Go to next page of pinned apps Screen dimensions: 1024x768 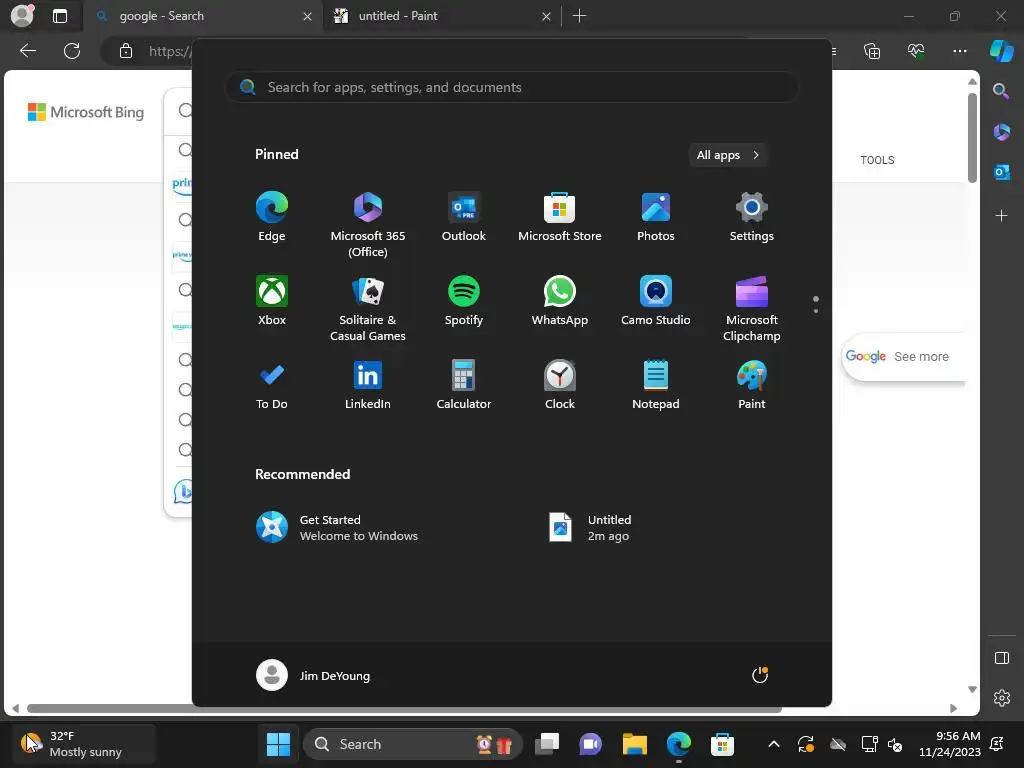pyautogui.click(x=816, y=311)
